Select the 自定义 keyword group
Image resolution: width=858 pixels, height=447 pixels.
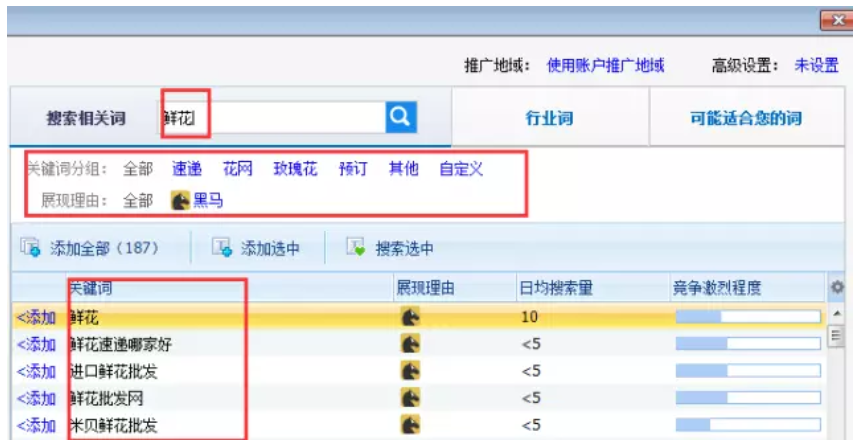click(461, 169)
